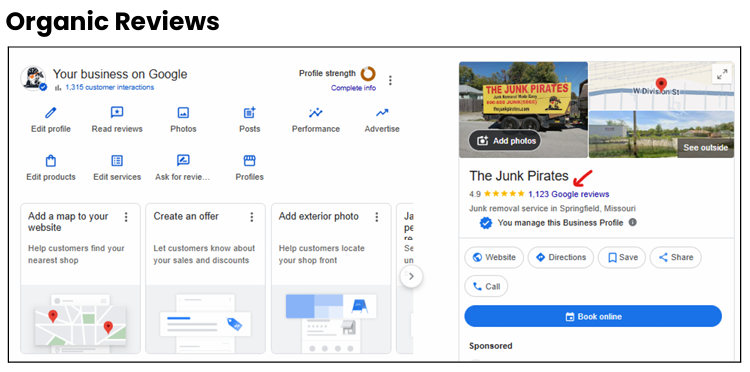Open the Add exterior photo card
750x372 pixels.
pyautogui.click(x=331, y=278)
